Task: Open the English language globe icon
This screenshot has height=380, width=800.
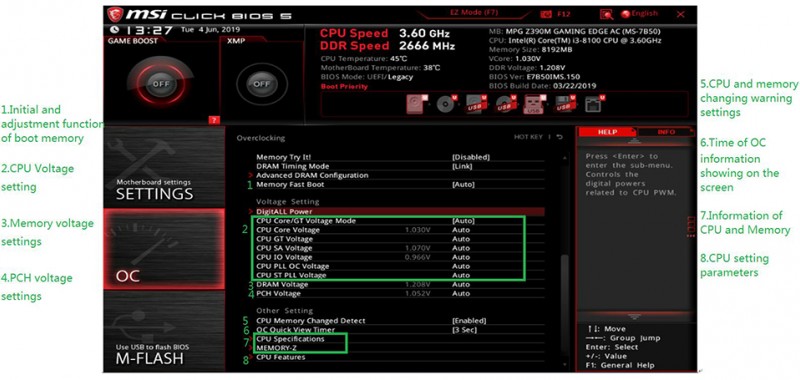Action: (x=626, y=14)
